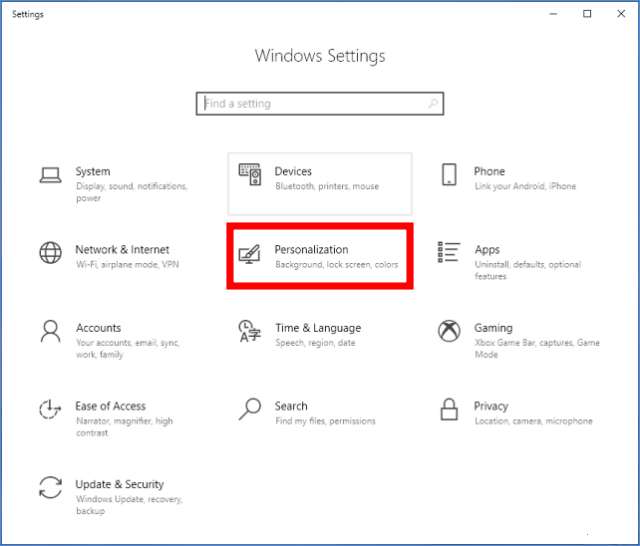Open Privacy settings title
Image resolution: width=640 pixels, height=546 pixels.
click(x=491, y=406)
